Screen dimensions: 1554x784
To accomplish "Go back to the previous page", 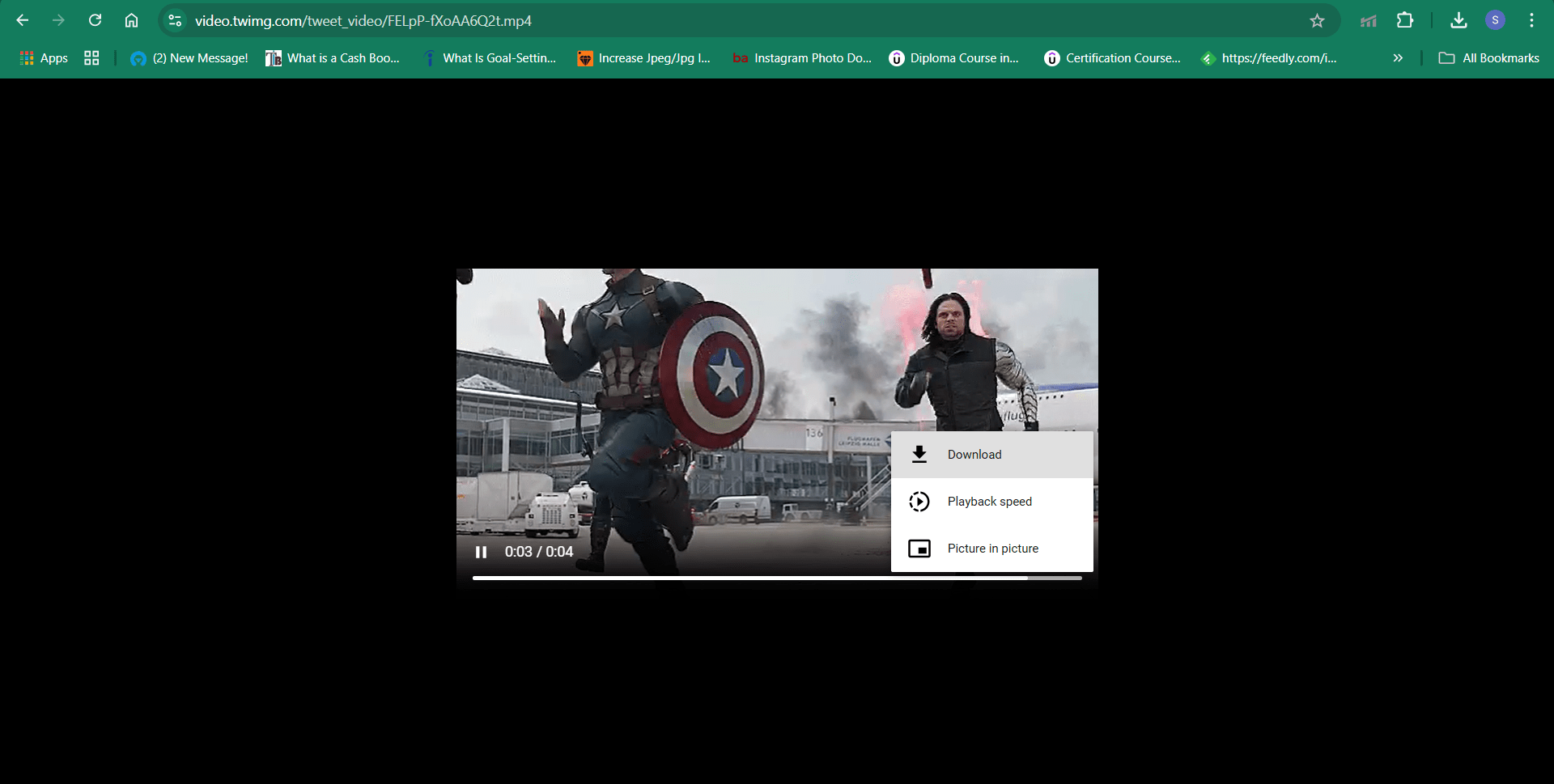I will click(x=23, y=20).
